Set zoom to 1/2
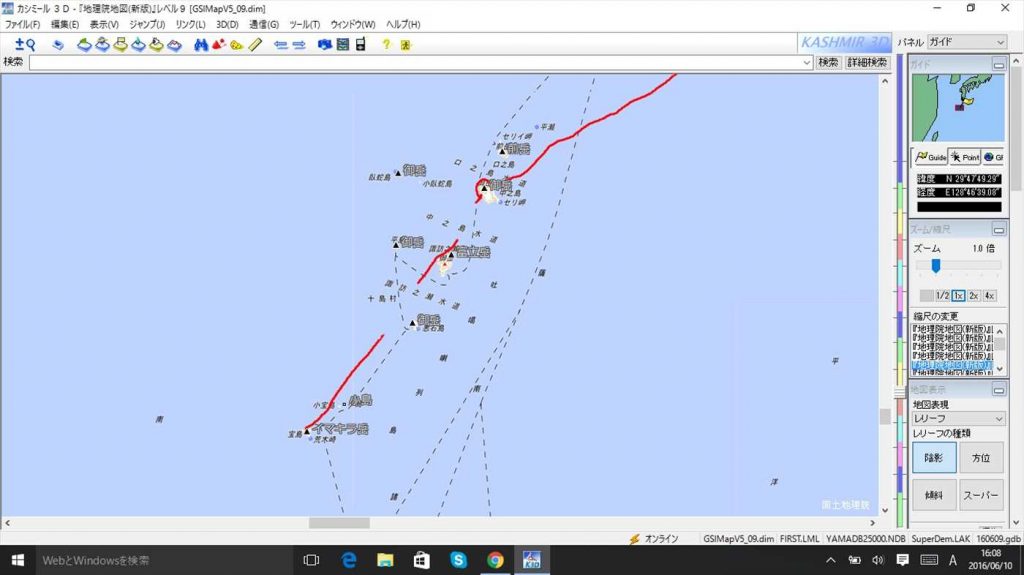Viewport: 1024px width, 575px height. [942, 295]
